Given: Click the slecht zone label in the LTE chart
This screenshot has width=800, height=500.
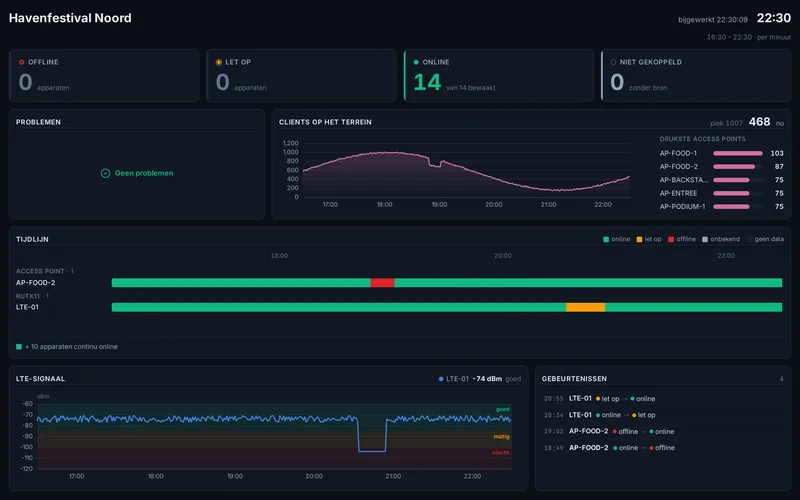Looking at the screenshot, I should pos(501,453).
